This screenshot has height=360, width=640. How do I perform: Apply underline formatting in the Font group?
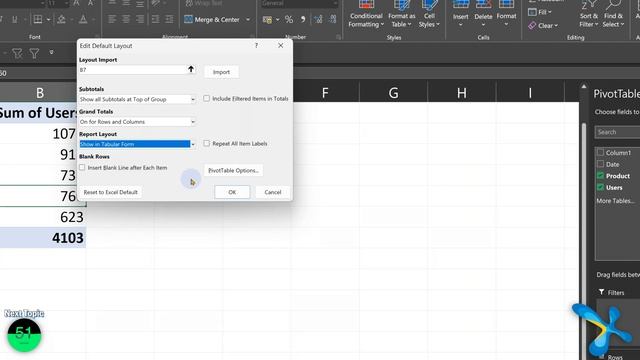[15, 20]
